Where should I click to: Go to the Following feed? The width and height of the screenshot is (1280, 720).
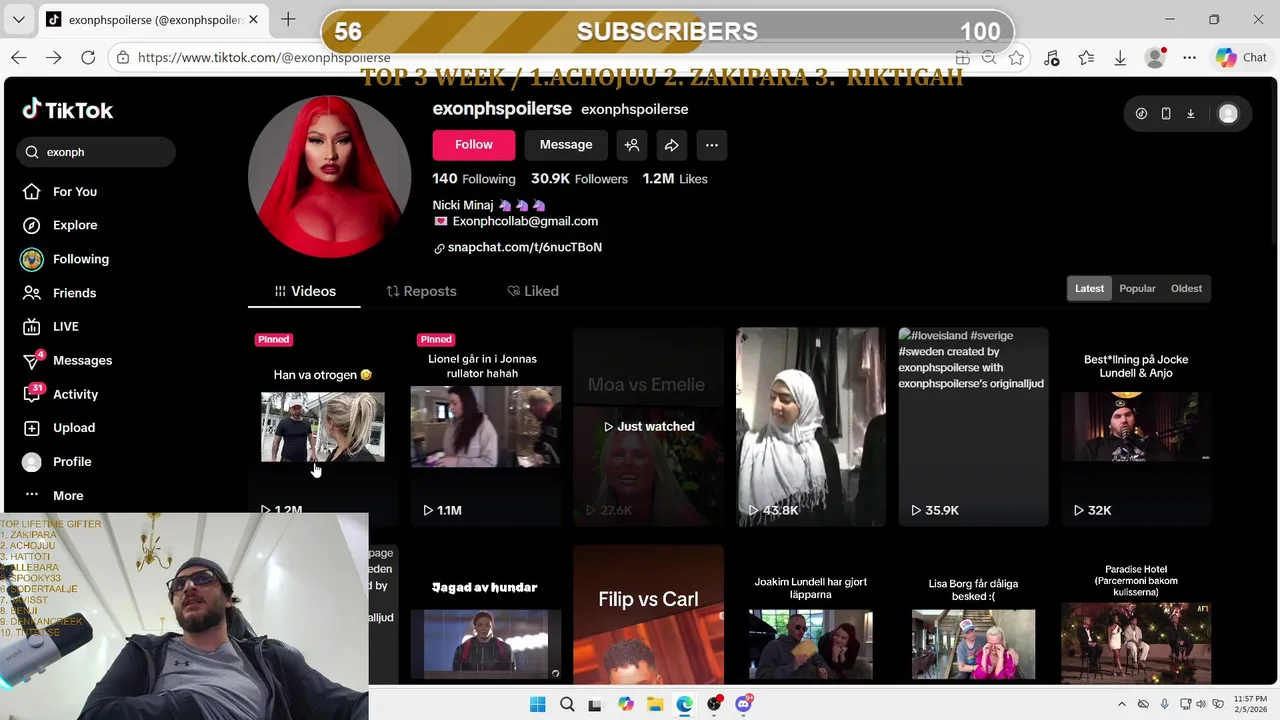(x=66, y=260)
